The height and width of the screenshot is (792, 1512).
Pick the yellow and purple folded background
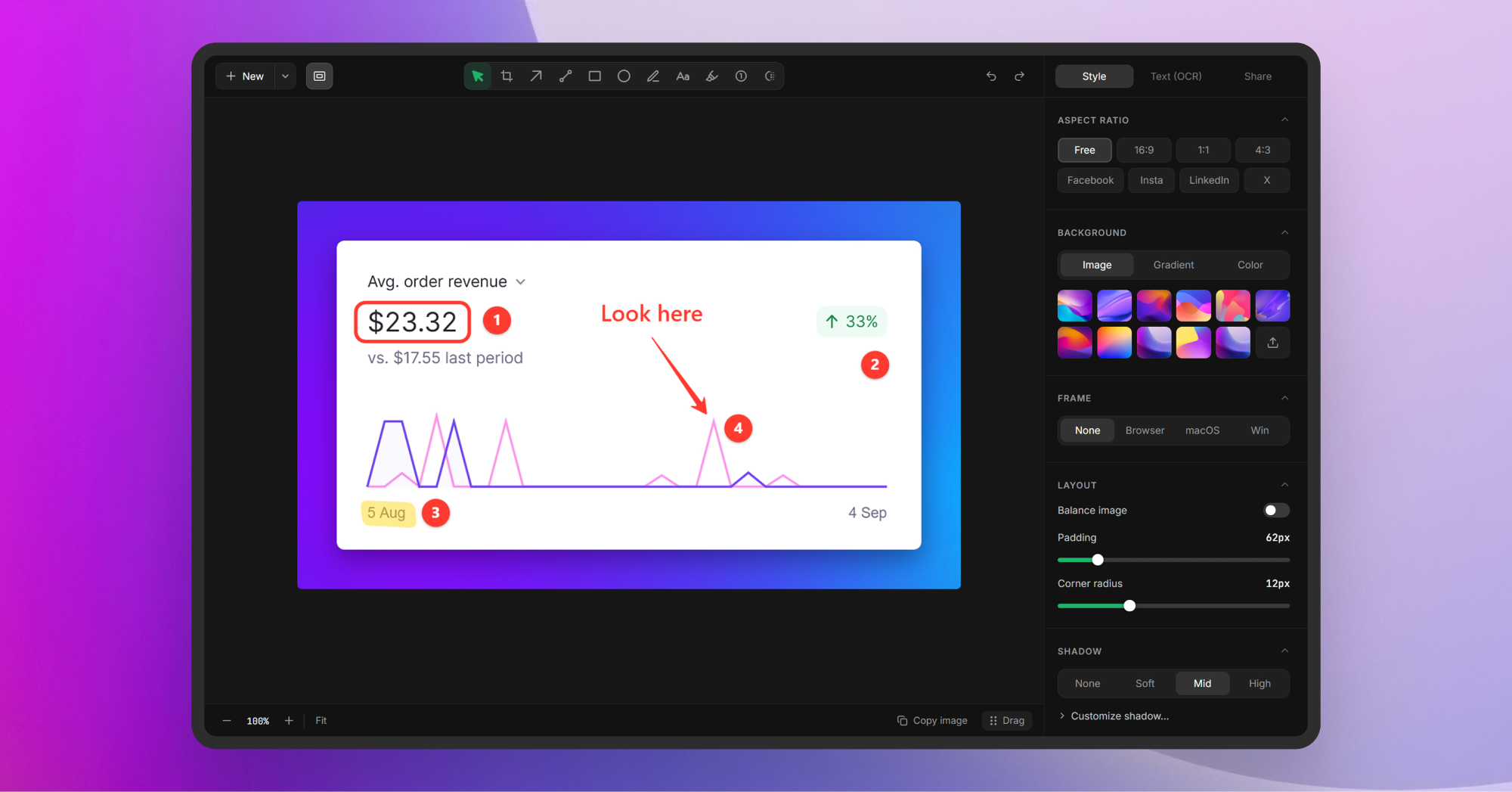[x=1194, y=343]
